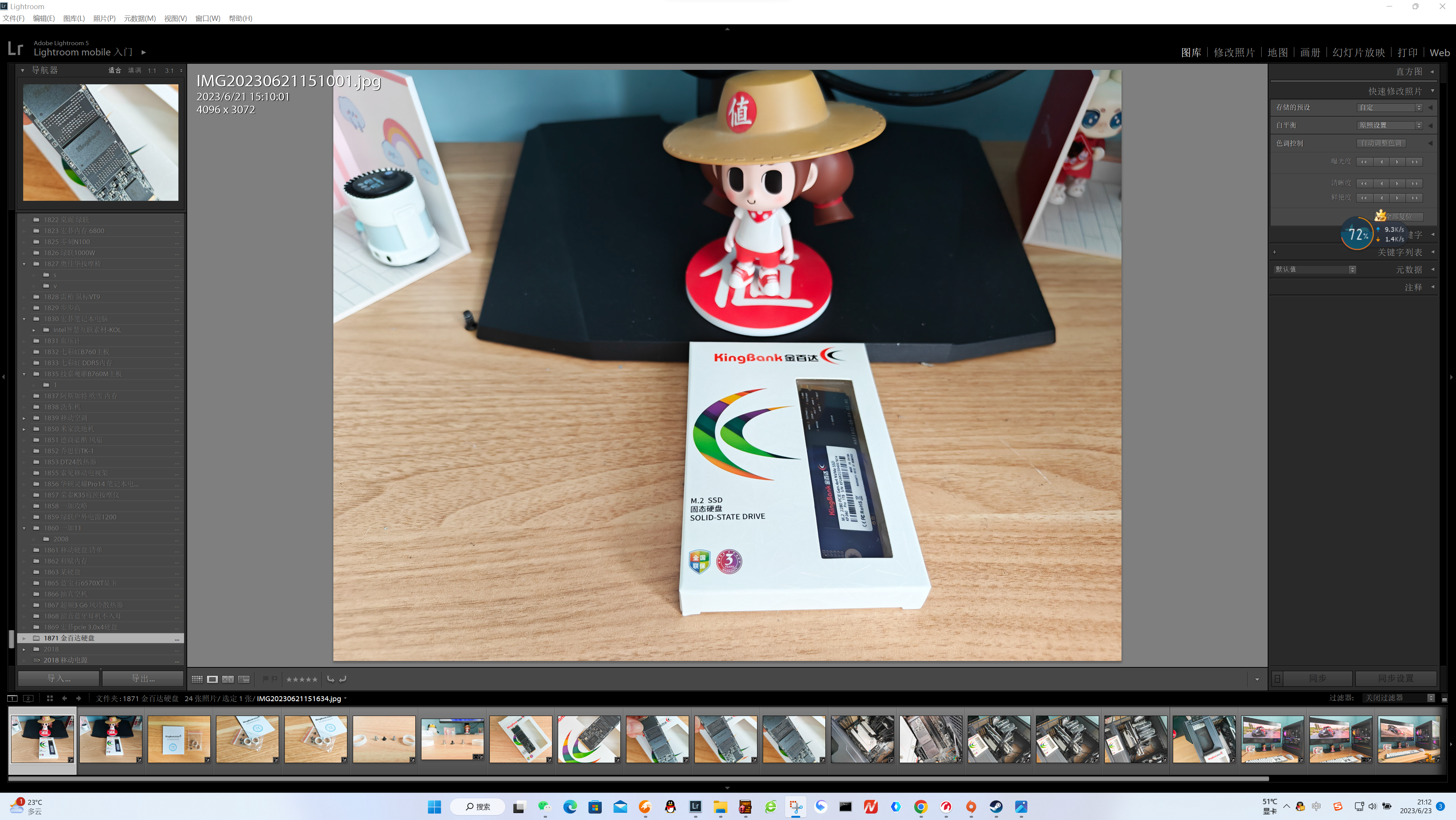Switch to grid view in toolbar
Image resolution: width=1456 pixels, height=820 pixels.
197,679
